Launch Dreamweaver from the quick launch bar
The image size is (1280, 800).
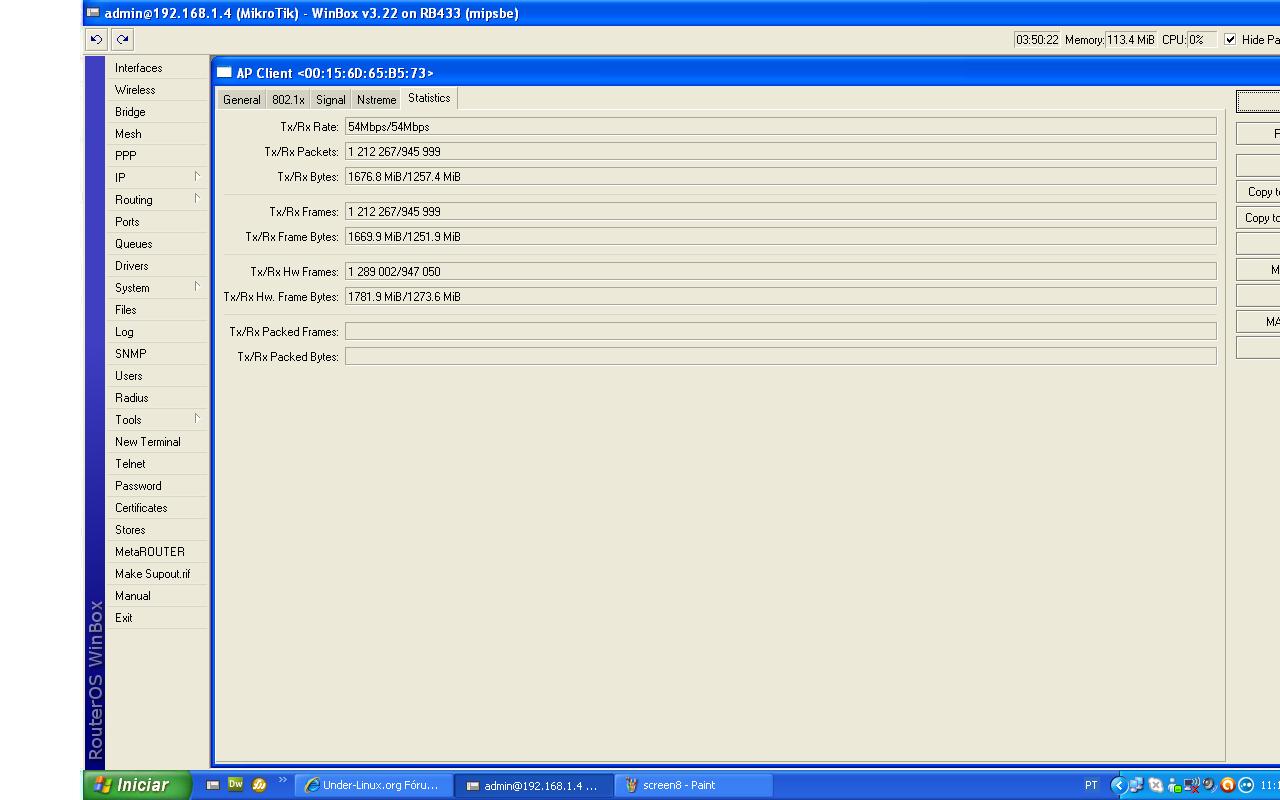tap(236, 784)
